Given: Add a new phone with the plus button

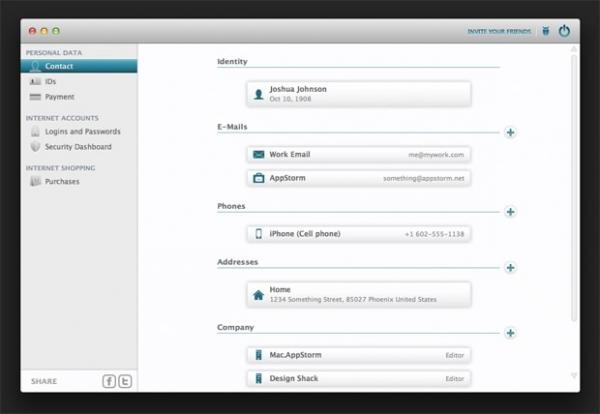Looking at the screenshot, I should point(510,212).
